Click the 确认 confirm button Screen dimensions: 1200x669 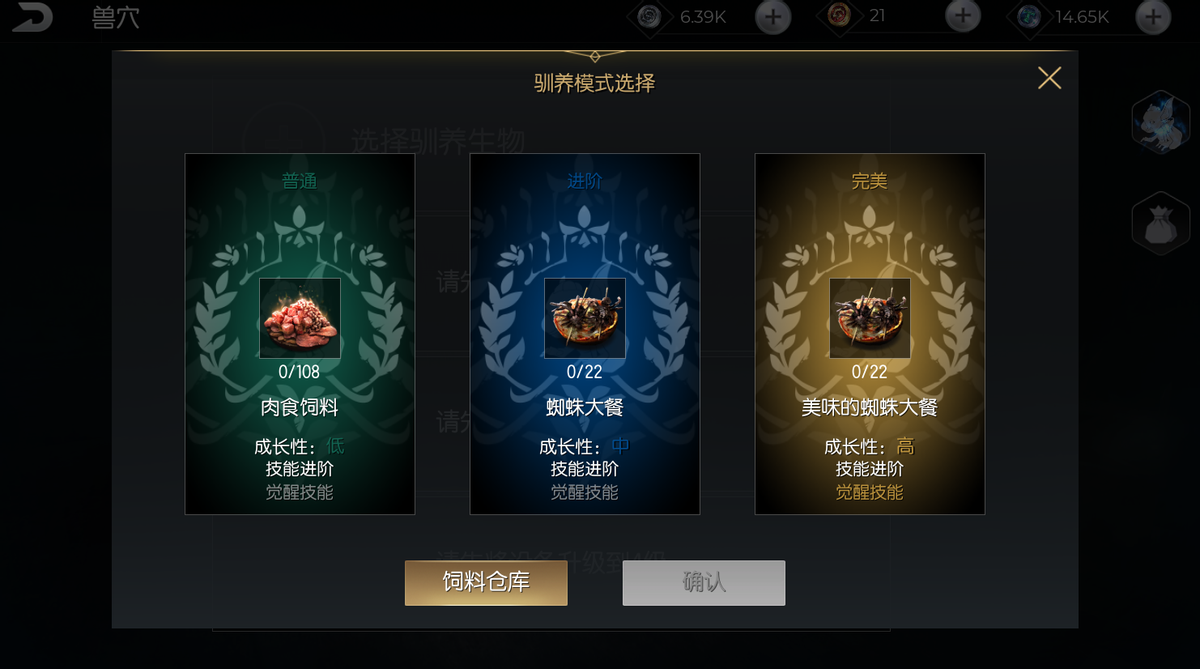704,583
